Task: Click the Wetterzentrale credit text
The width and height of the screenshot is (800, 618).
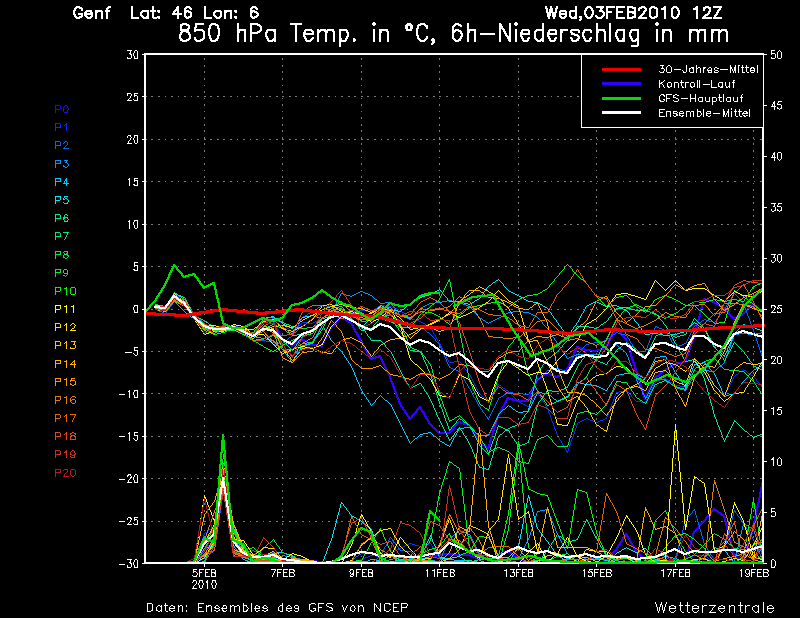Action: pos(714,607)
